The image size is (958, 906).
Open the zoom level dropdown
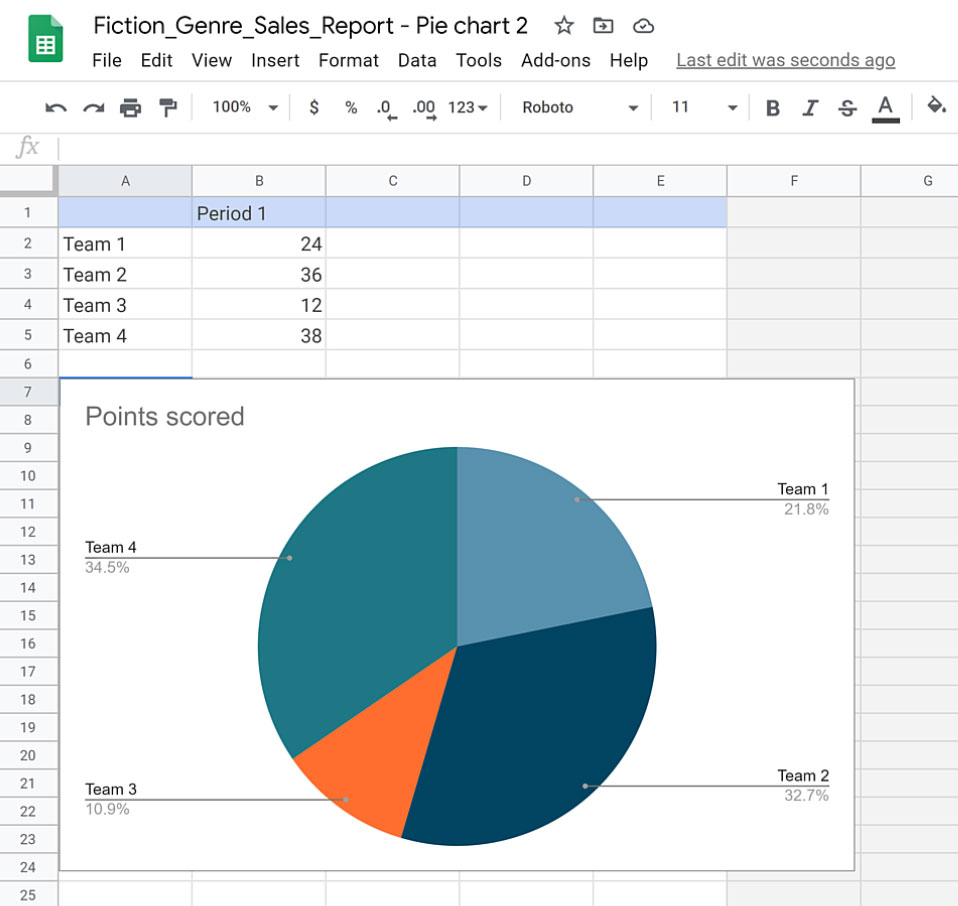pos(241,107)
